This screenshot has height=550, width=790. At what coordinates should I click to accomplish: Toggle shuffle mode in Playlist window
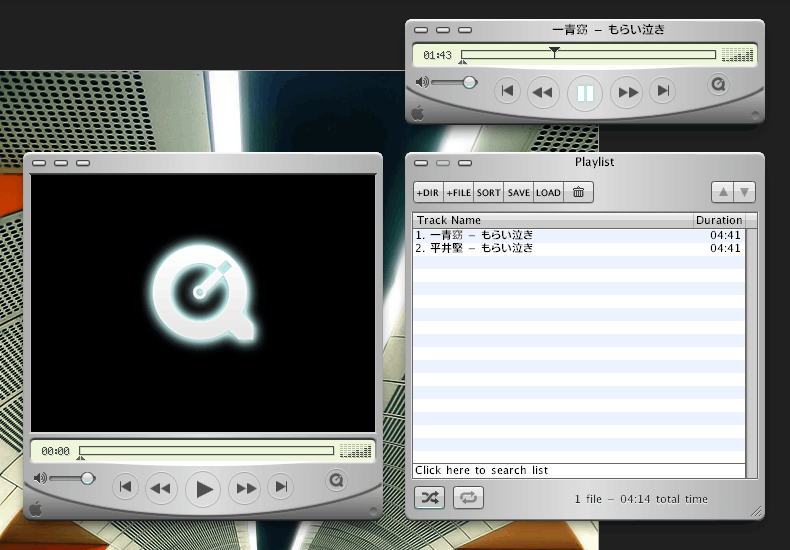coord(429,498)
